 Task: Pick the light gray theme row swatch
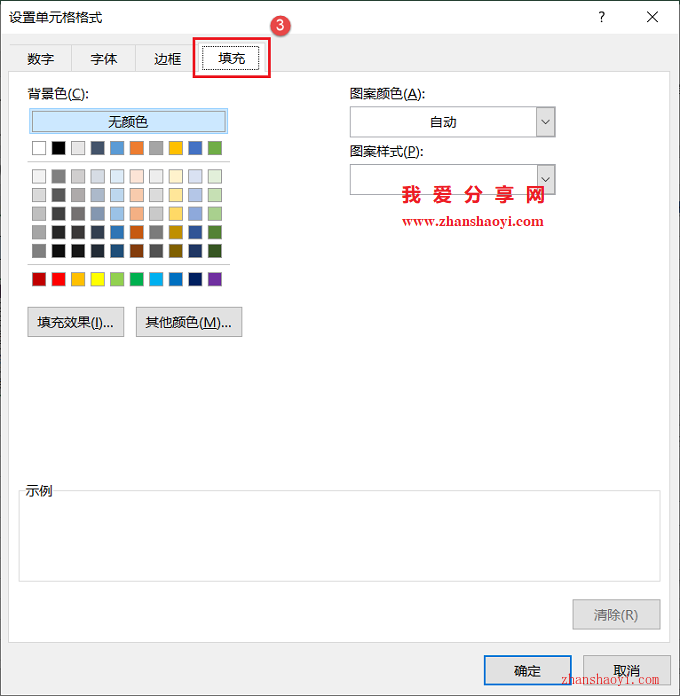78,148
